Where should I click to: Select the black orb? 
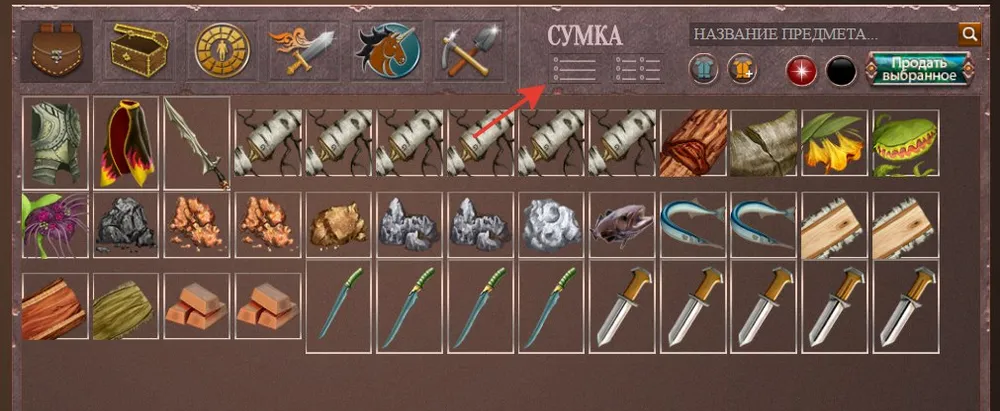(841, 71)
